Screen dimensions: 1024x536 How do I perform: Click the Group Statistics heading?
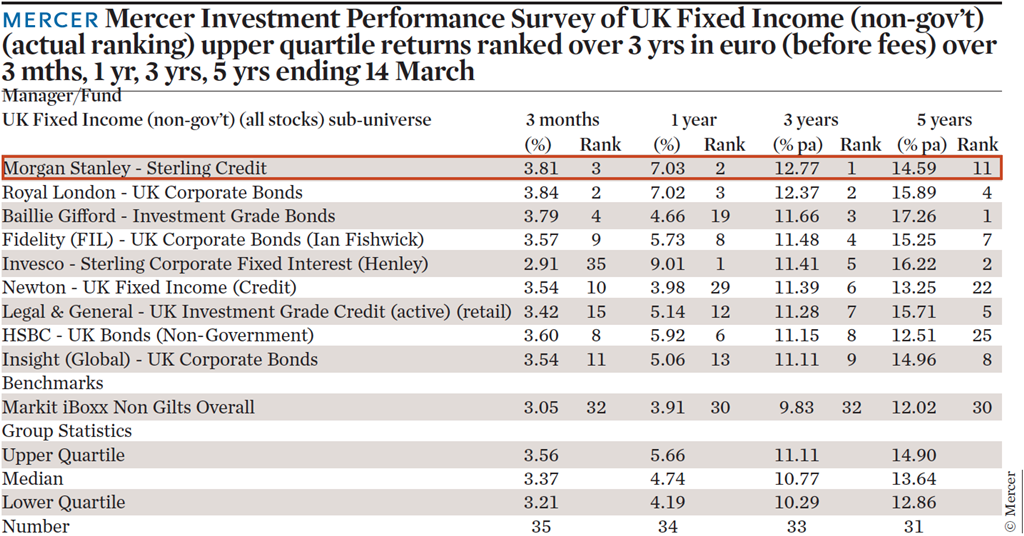pyautogui.click(x=67, y=431)
